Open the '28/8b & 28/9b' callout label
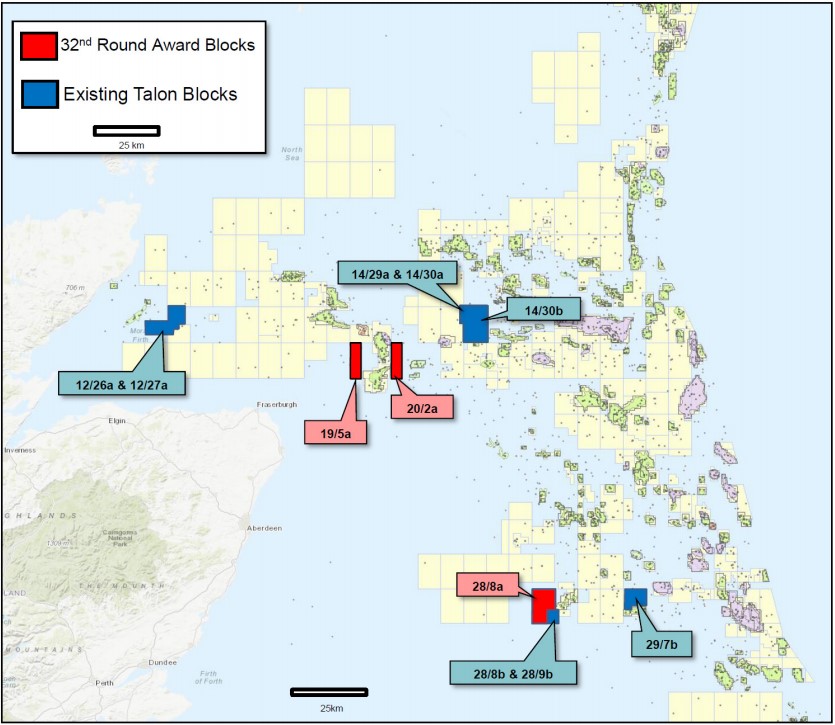 coord(514,671)
